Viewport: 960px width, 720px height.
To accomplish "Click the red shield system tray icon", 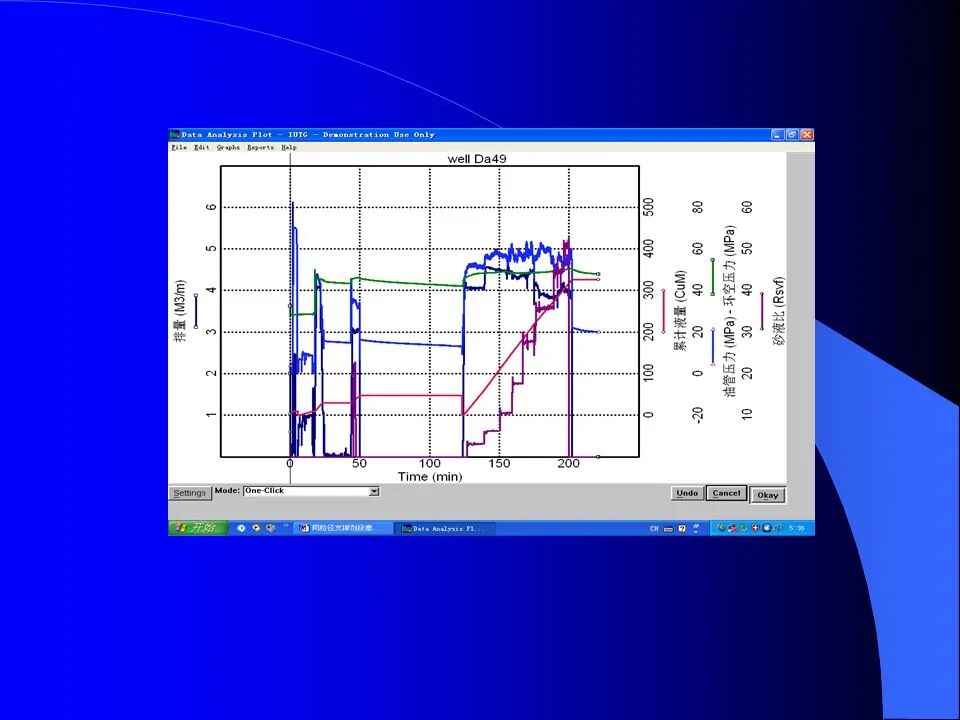I will pos(756,528).
